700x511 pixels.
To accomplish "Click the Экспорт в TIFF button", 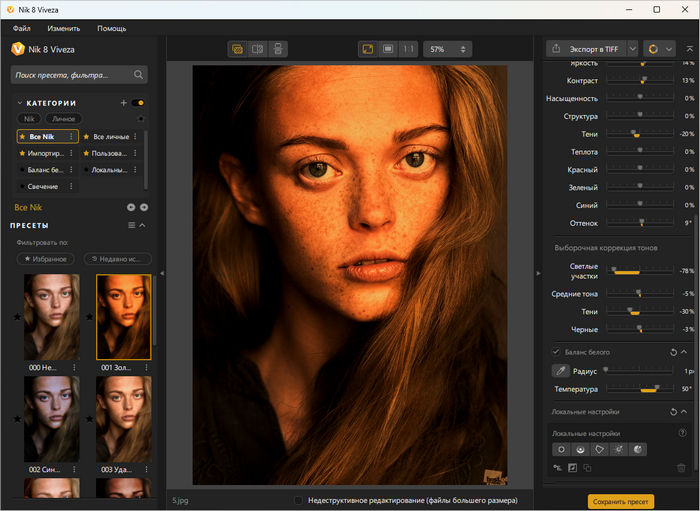I will tap(596, 48).
